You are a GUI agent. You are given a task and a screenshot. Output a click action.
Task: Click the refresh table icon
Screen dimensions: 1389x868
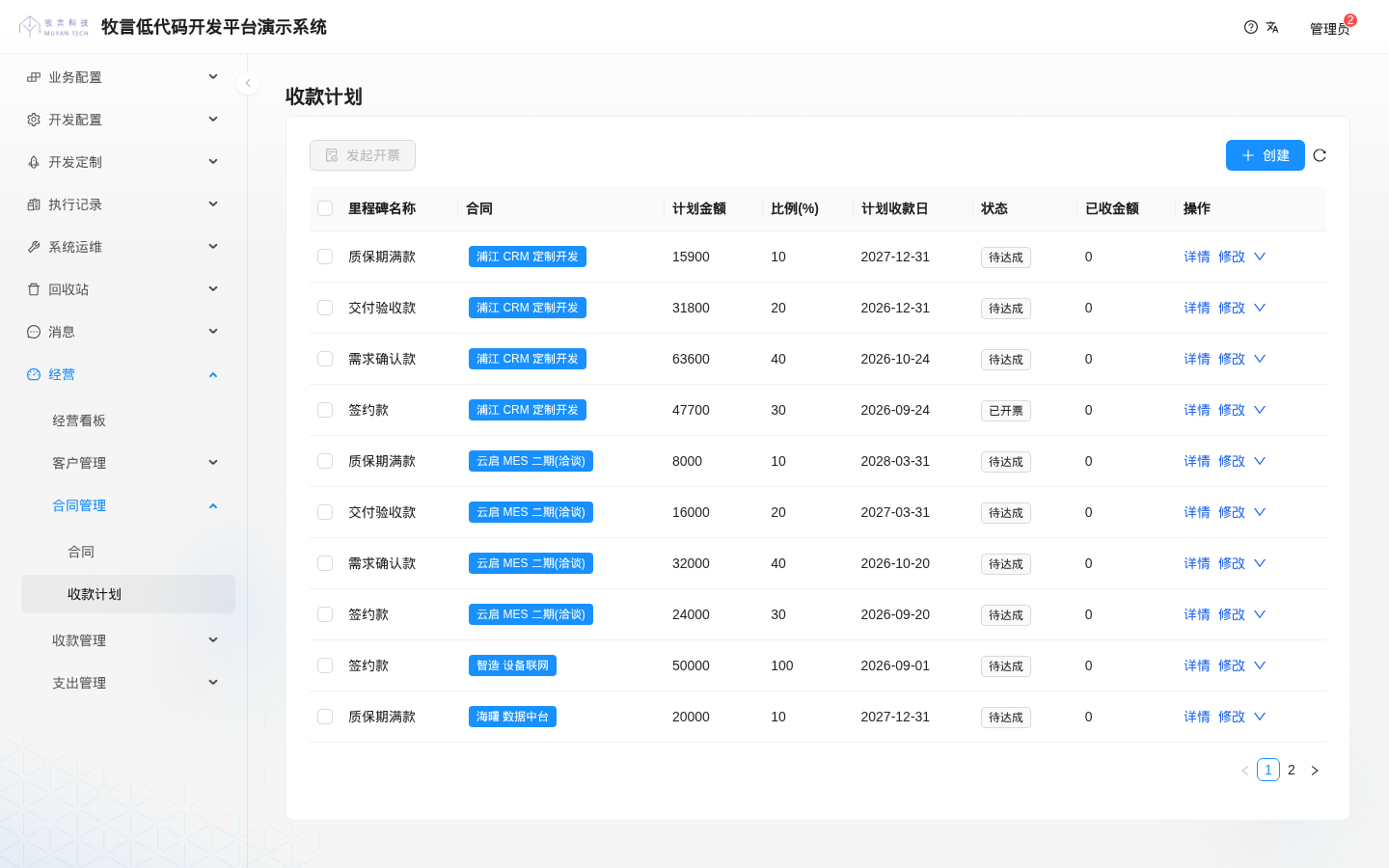1320,155
